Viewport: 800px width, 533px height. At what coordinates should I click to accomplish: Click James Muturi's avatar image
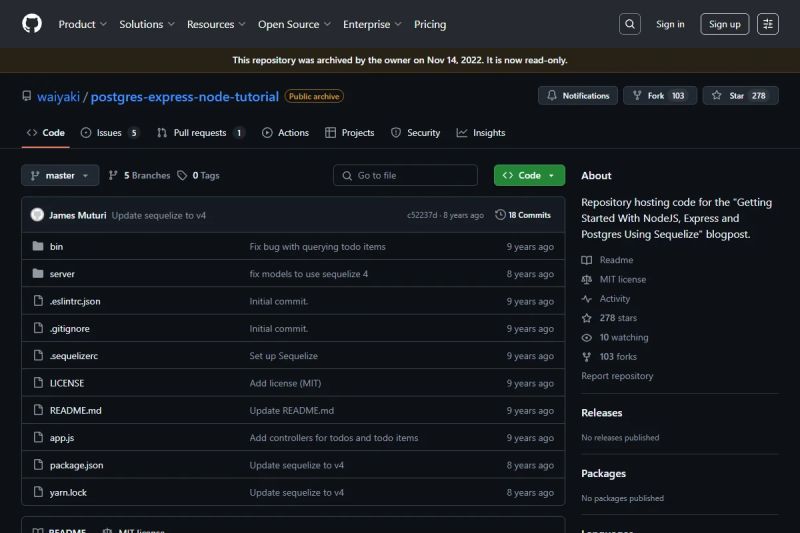[x=37, y=215]
